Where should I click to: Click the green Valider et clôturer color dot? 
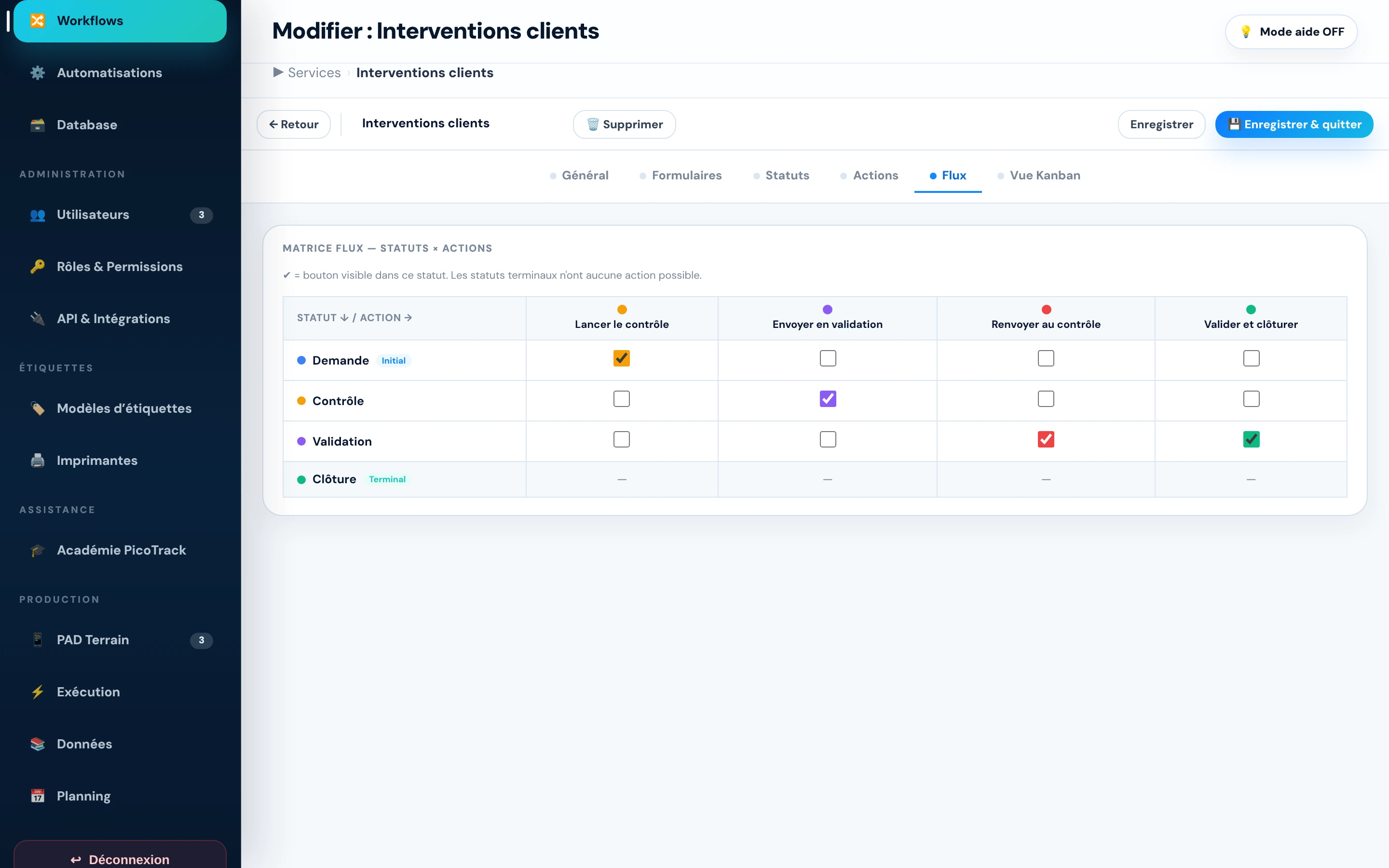click(1251, 310)
